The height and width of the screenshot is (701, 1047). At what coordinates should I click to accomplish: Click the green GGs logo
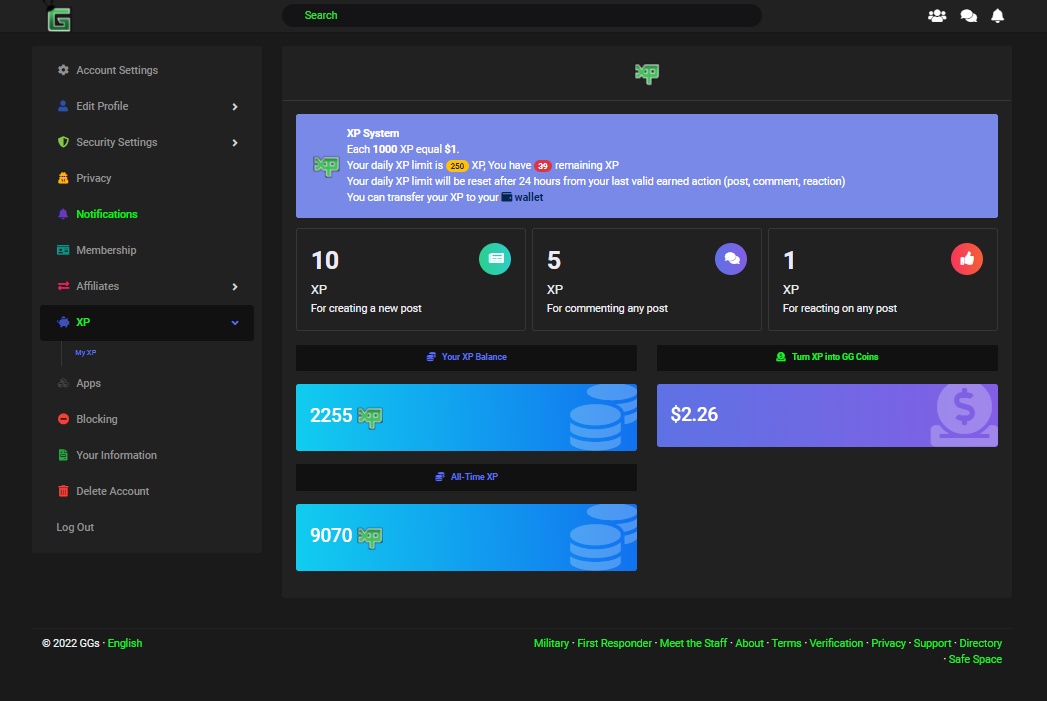(58, 16)
